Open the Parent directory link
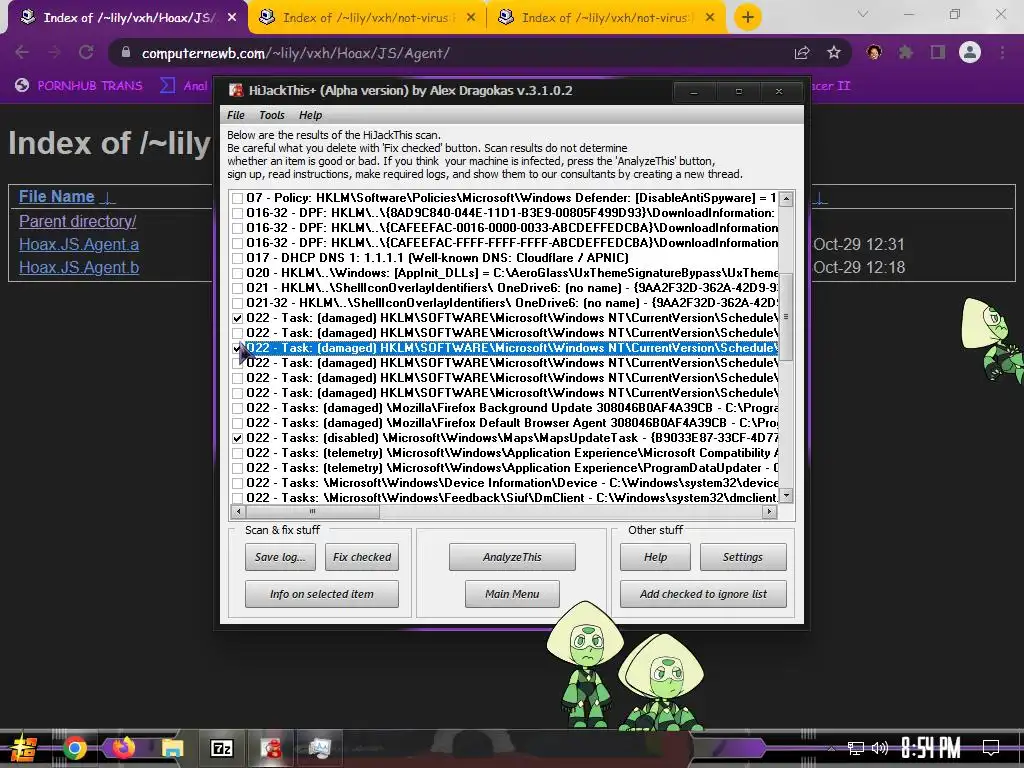 pyautogui.click(x=78, y=221)
